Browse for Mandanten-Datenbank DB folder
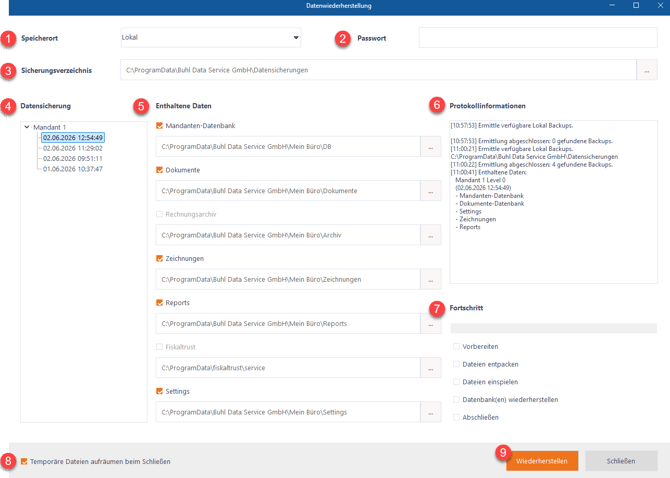The width and height of the screenshot is (670, 478). tap(431, 147)
